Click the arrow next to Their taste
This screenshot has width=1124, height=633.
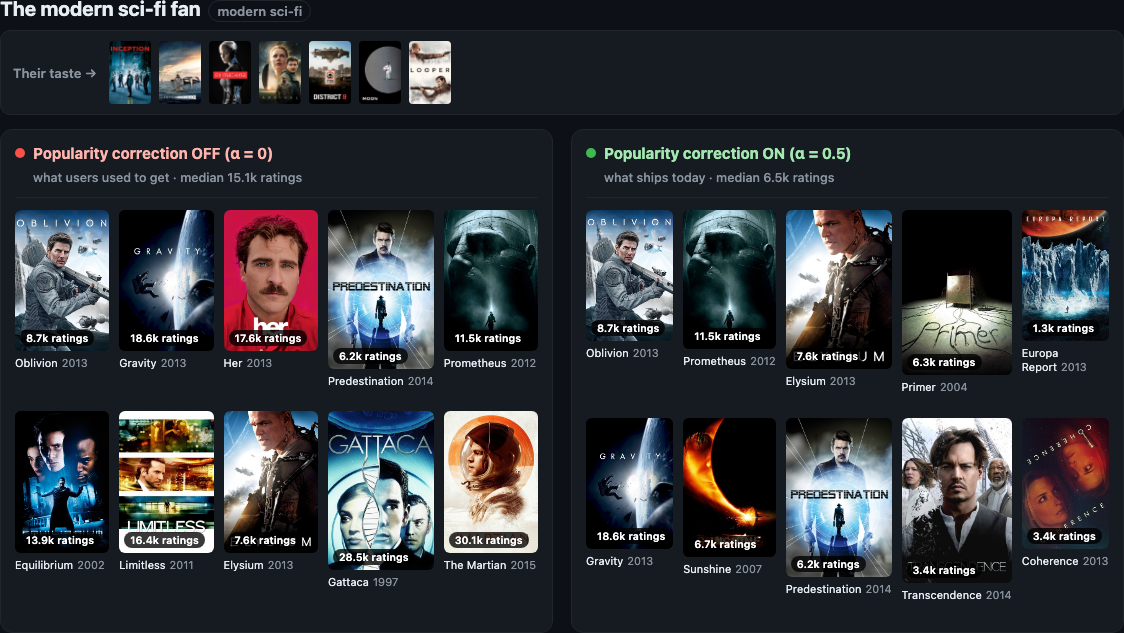pyautogui.click(x=90, y=73)
